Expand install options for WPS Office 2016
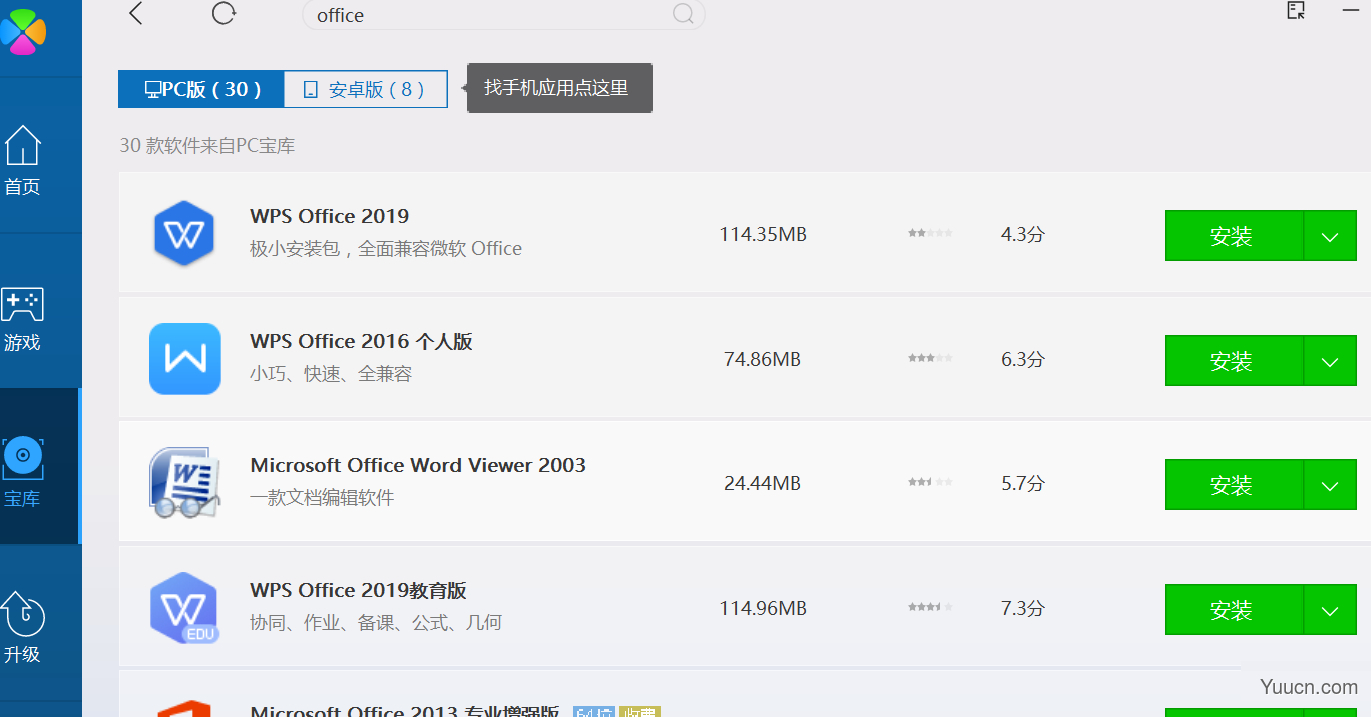The image size is (1371, 717). [x=1330, y=360]
